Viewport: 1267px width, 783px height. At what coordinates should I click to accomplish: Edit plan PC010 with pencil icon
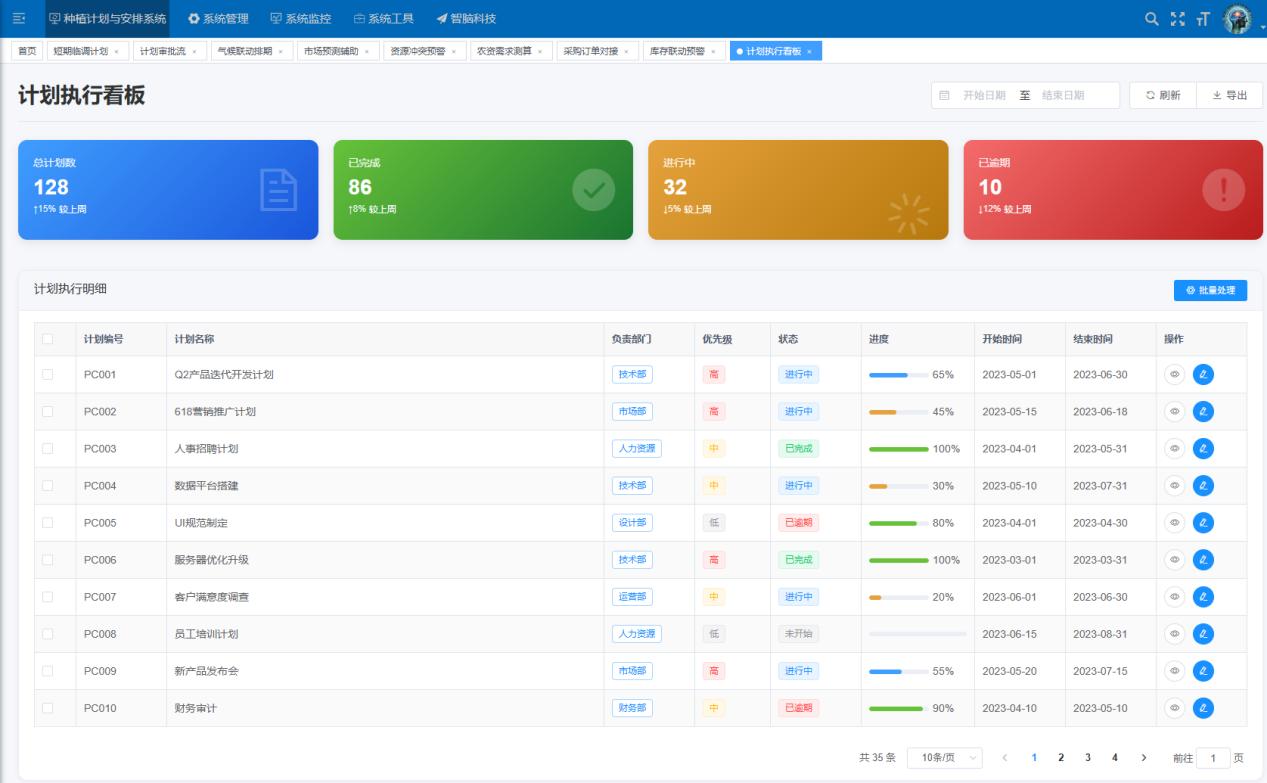coord(1203,708)
